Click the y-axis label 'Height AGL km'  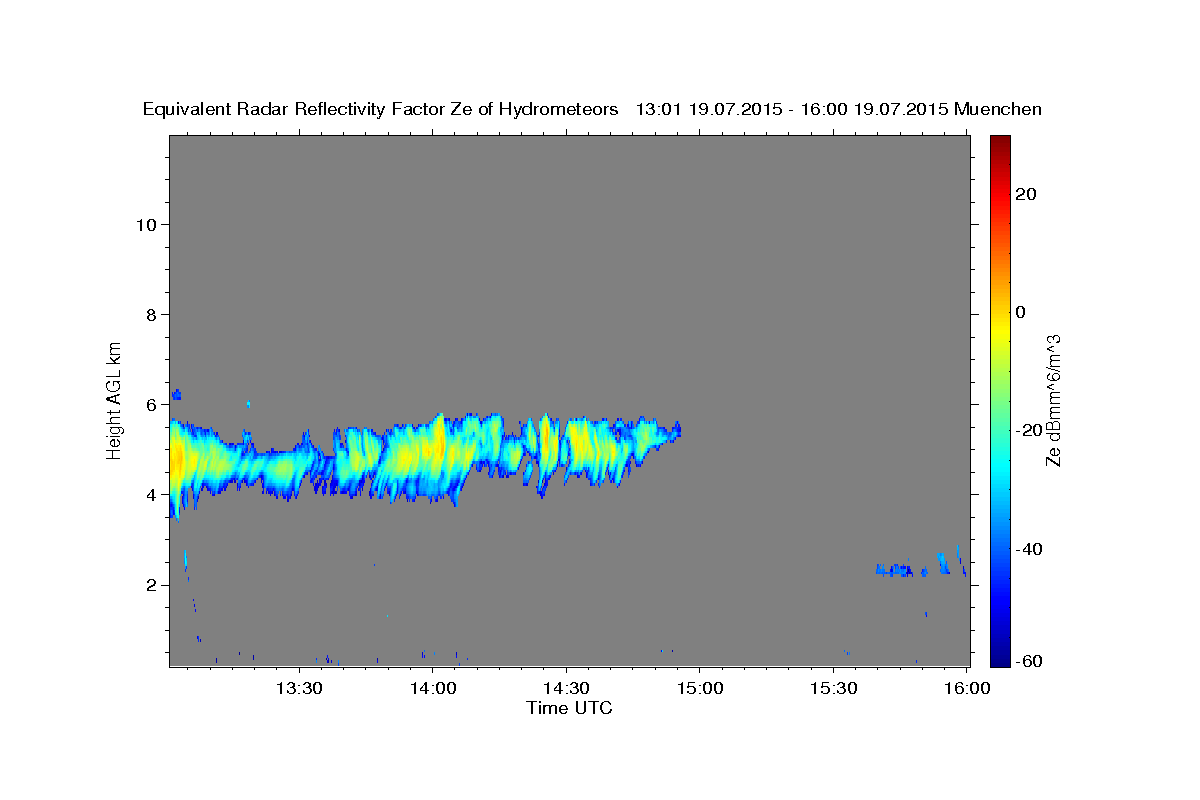[115, 399]
